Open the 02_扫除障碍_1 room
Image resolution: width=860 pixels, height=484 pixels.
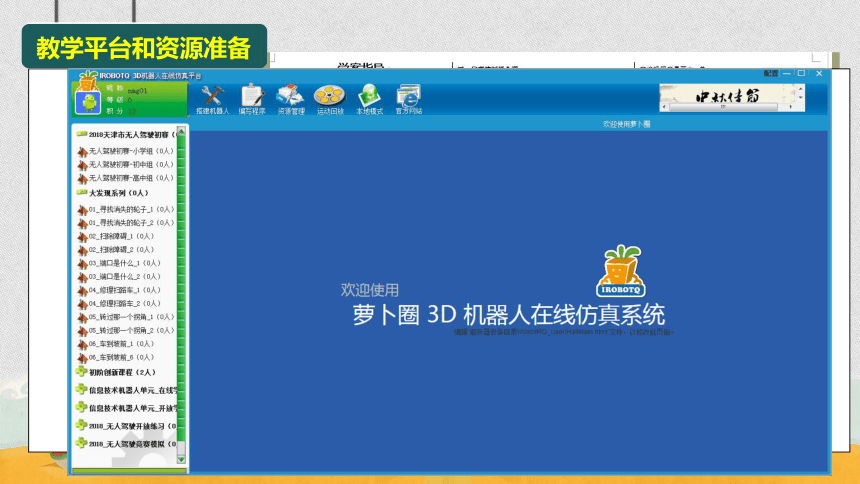(116, 236)
